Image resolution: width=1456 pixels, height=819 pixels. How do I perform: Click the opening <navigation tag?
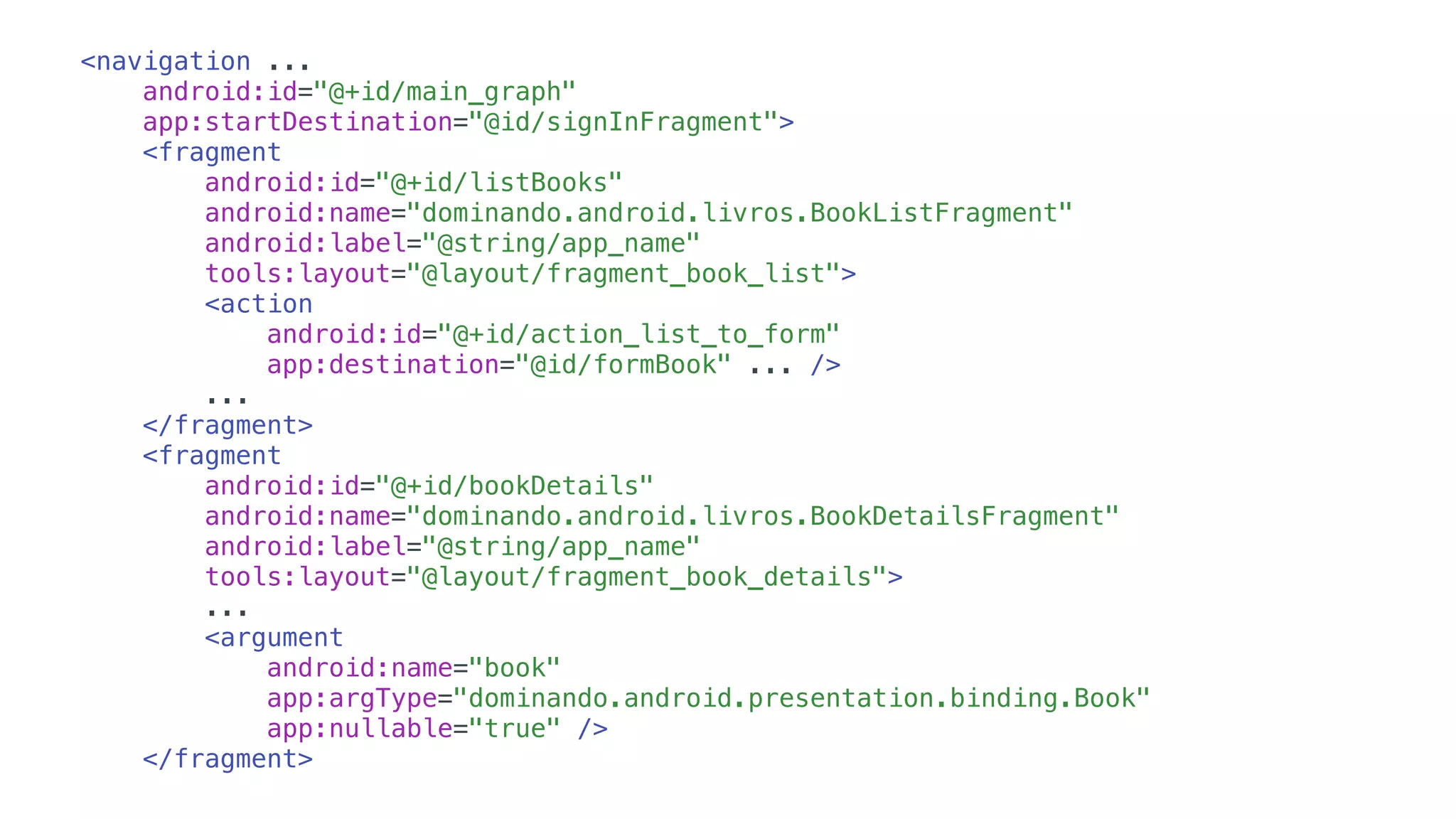click(x=166, y=62)
